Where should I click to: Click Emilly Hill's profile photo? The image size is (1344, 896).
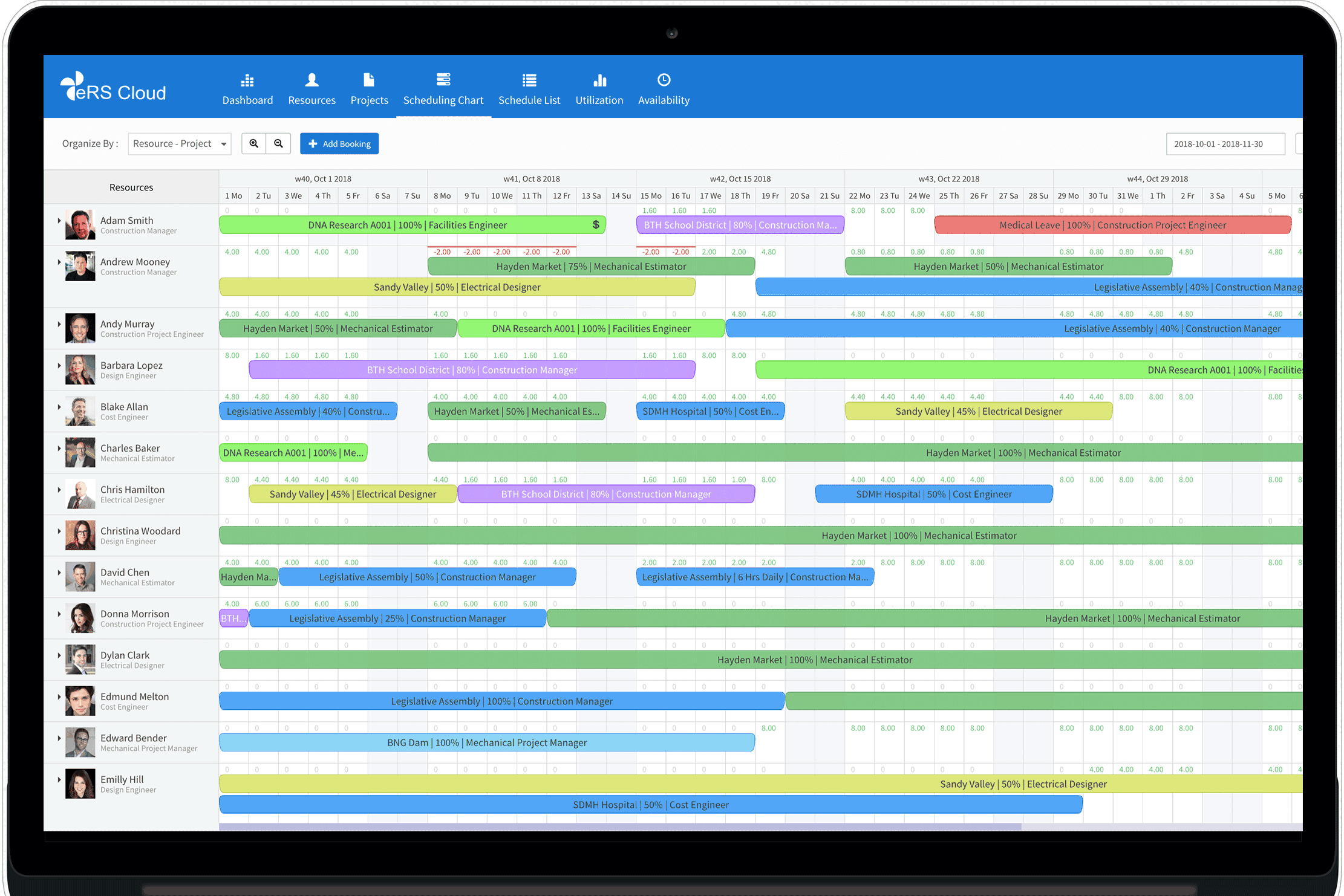tap(80, 784)
